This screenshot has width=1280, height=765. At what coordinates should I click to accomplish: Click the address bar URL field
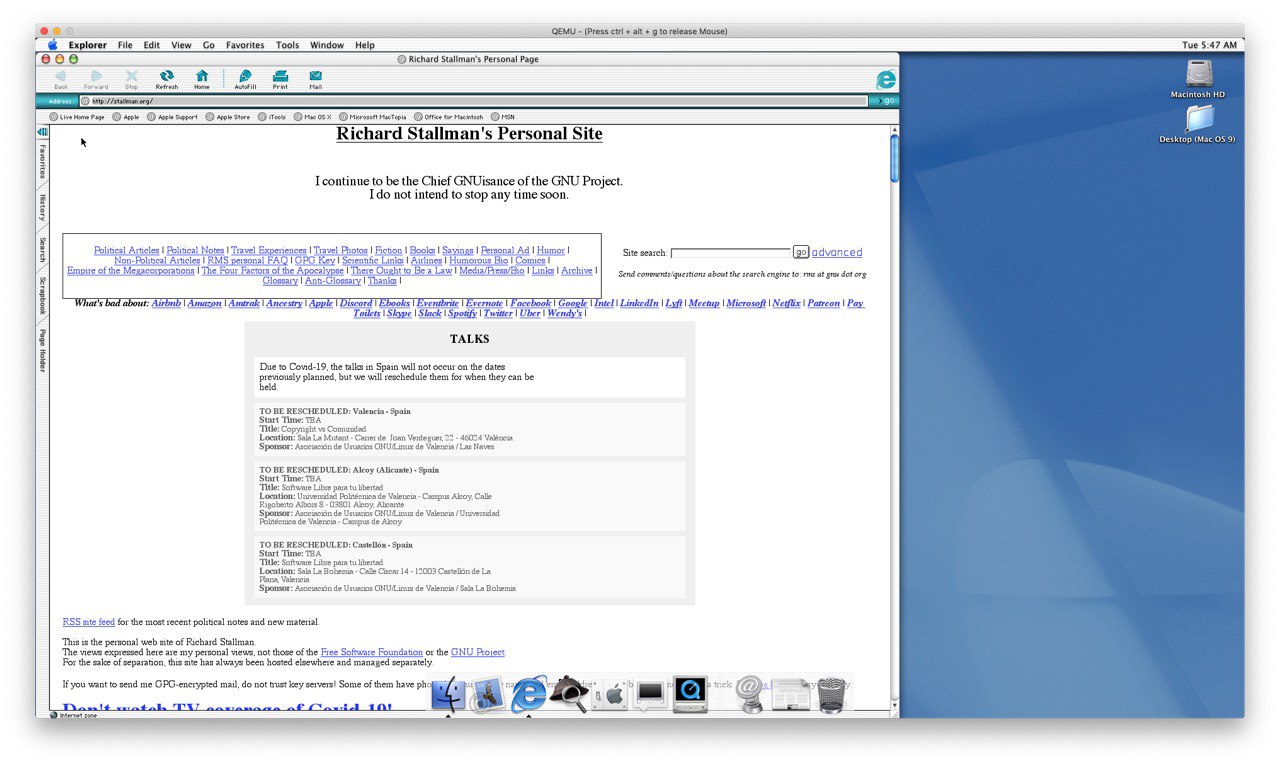[474, 101]
